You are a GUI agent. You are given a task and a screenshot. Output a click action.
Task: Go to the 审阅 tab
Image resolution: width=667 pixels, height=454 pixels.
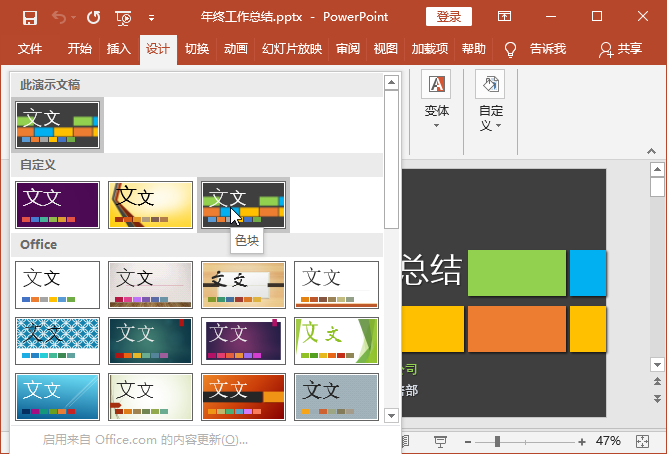point(348,49)
